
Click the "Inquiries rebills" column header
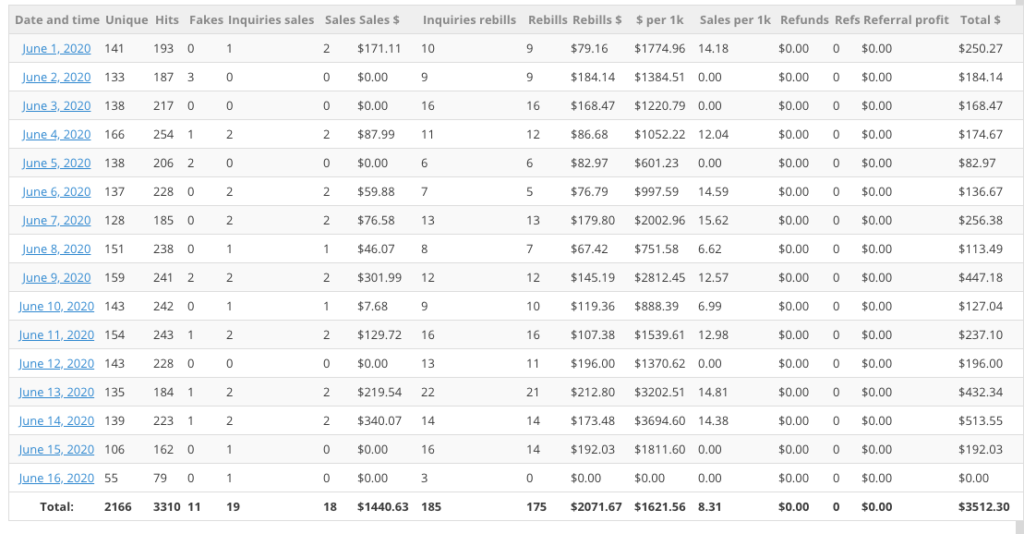(x=469, y=20)
